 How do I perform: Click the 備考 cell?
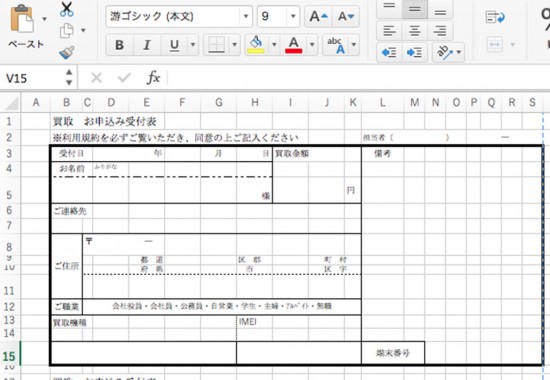(x=382, y=154)
